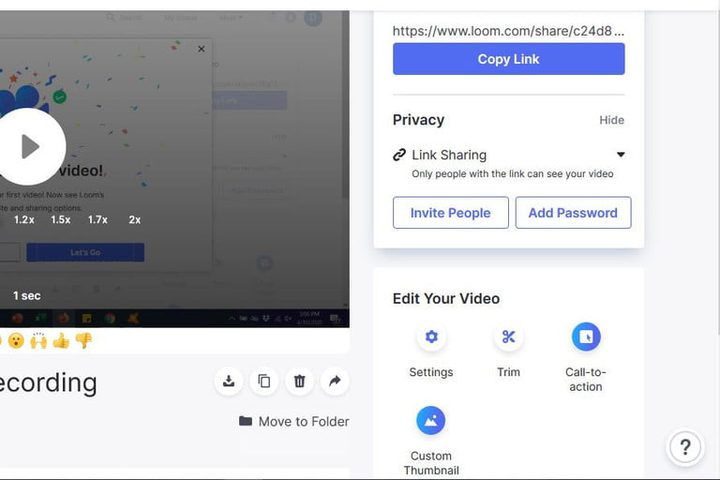Duplicate the video with copy icon
This screenshot has height=480, width=720.
(x=264, y=381)
